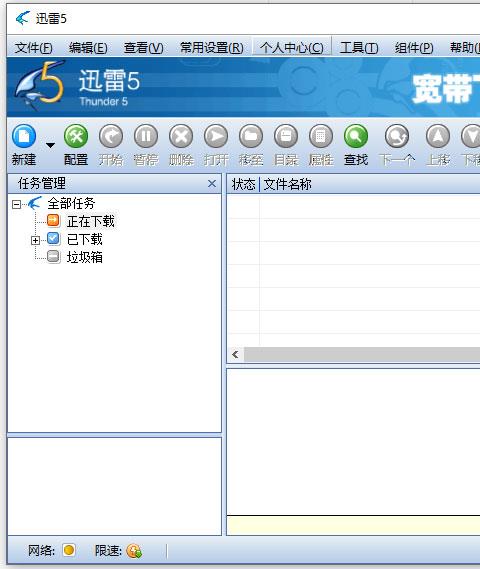
Task: Click the task list horizontal scrollbar track
Action: 362,355
